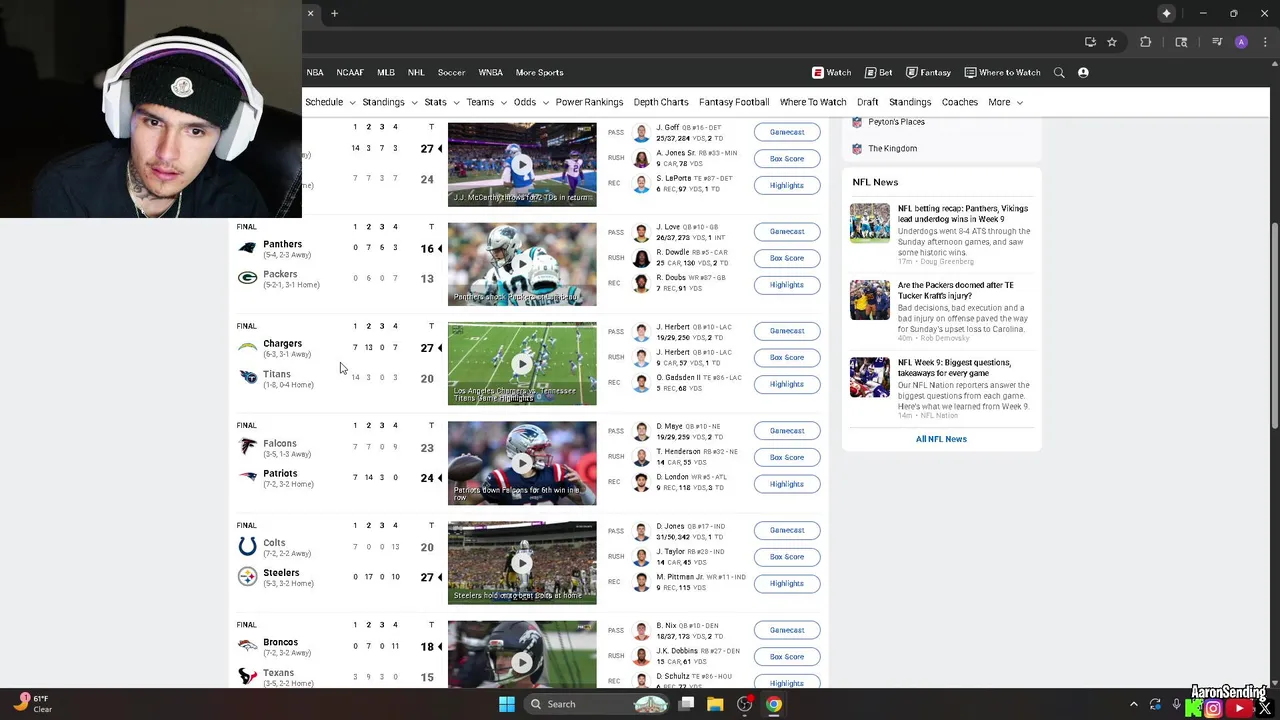
Task: Play the Steelers hold on to beat Colts video
Action: pyautogui.click(x=522, y=563)
